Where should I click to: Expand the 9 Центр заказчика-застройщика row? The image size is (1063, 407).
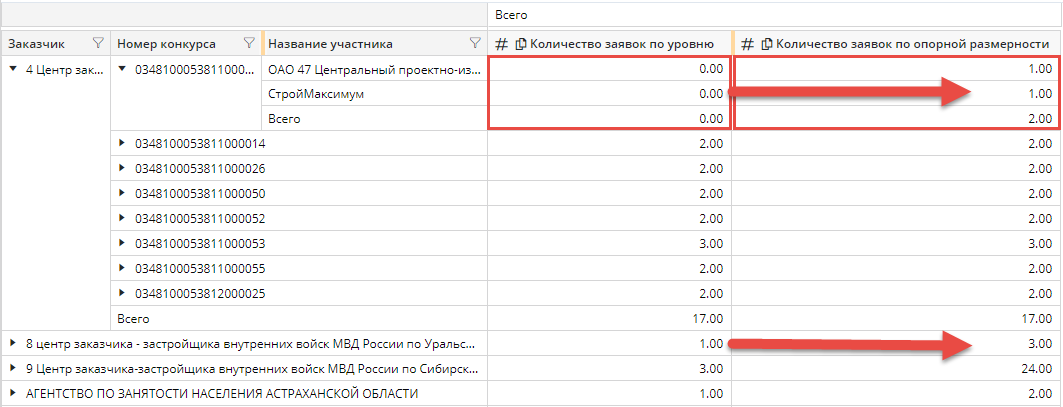pyautogui.click(x=13, y=369)
